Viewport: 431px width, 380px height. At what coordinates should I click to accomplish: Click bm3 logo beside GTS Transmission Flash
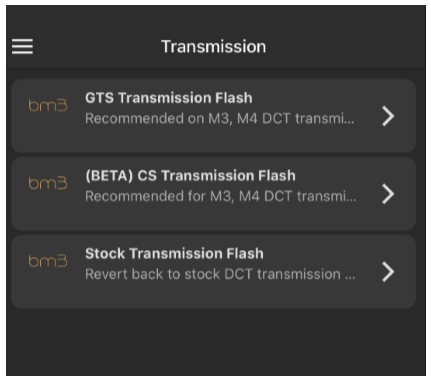48,105
